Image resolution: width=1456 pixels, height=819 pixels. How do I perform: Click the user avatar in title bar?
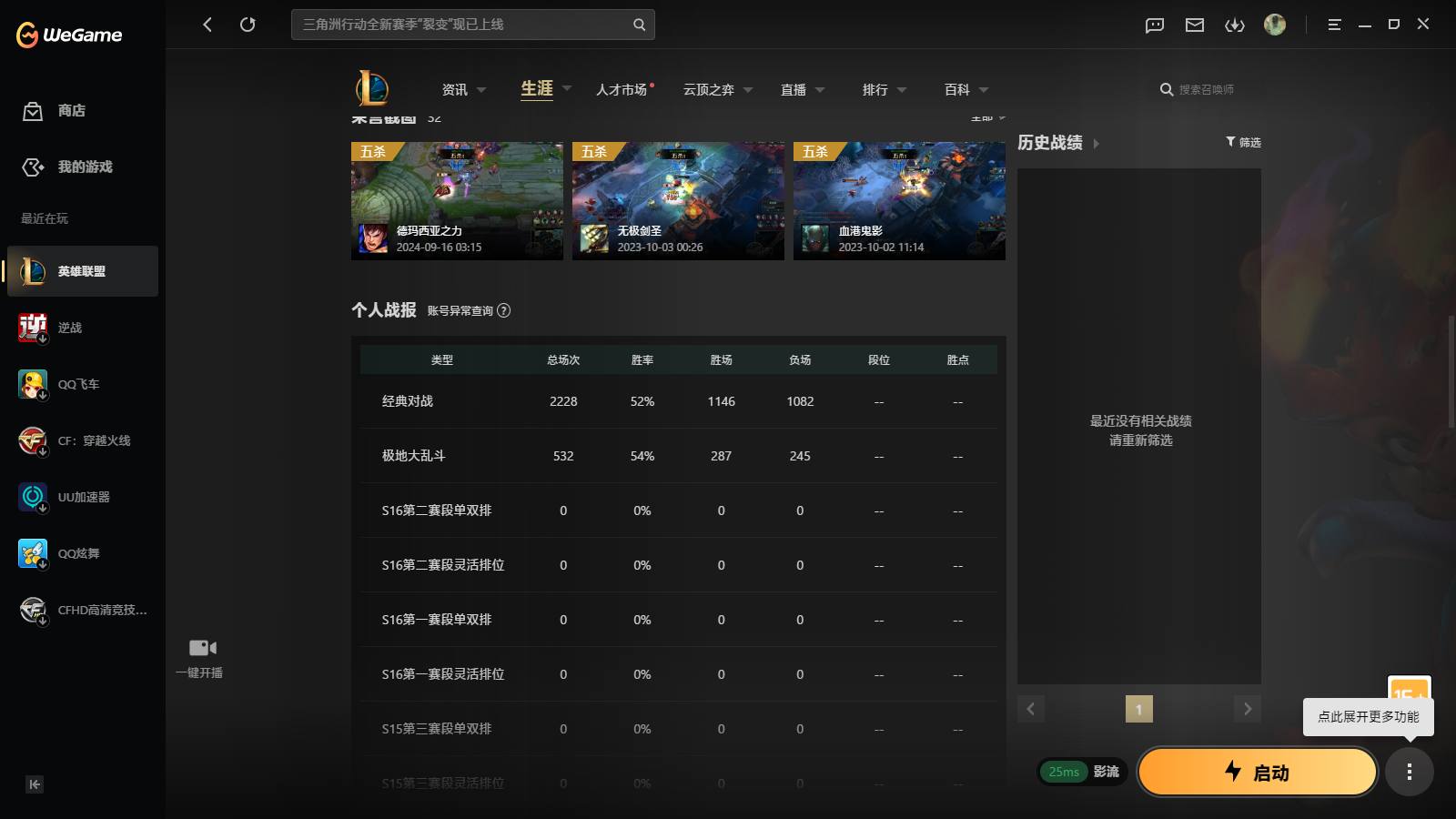point(1275,25)
